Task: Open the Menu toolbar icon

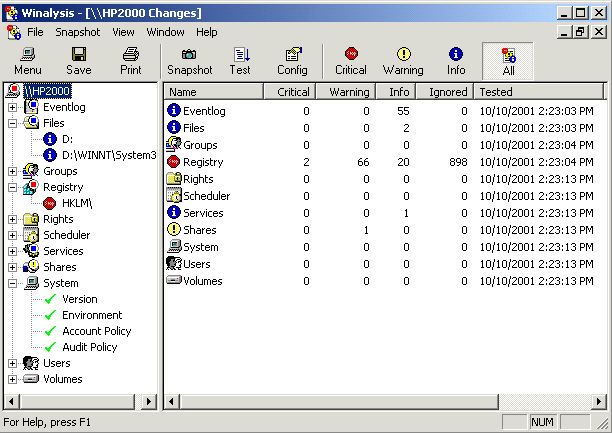Action: (x=27, y=55)
